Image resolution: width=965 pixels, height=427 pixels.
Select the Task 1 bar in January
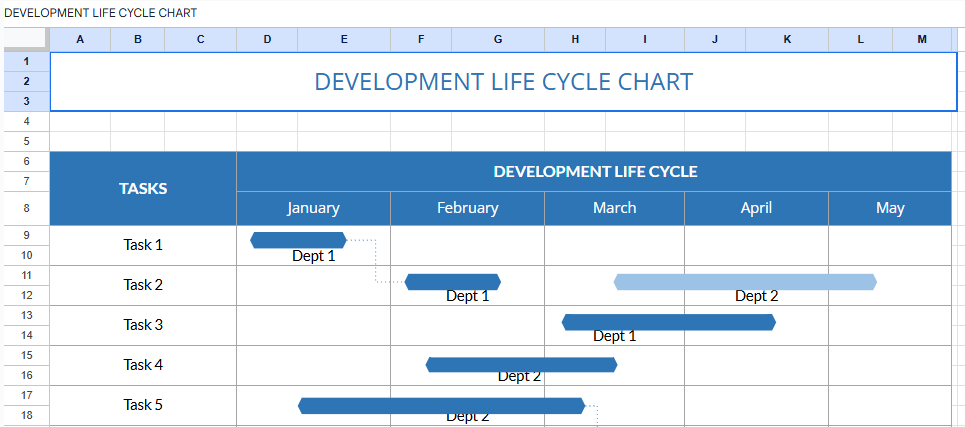[x=298, y=240]
